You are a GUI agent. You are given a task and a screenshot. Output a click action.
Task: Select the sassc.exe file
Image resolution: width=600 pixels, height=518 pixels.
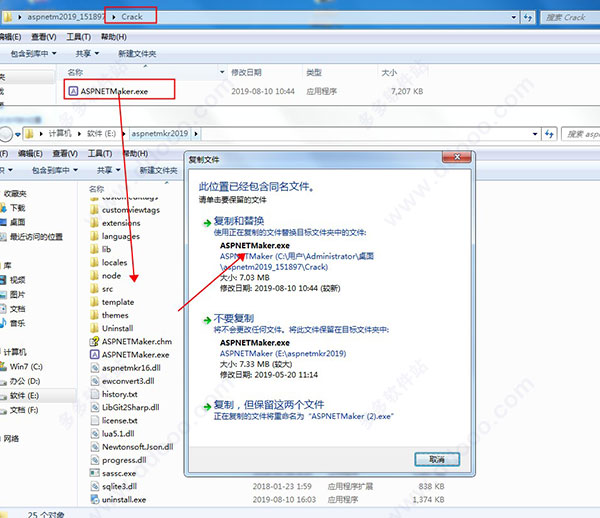coord(113,473)
